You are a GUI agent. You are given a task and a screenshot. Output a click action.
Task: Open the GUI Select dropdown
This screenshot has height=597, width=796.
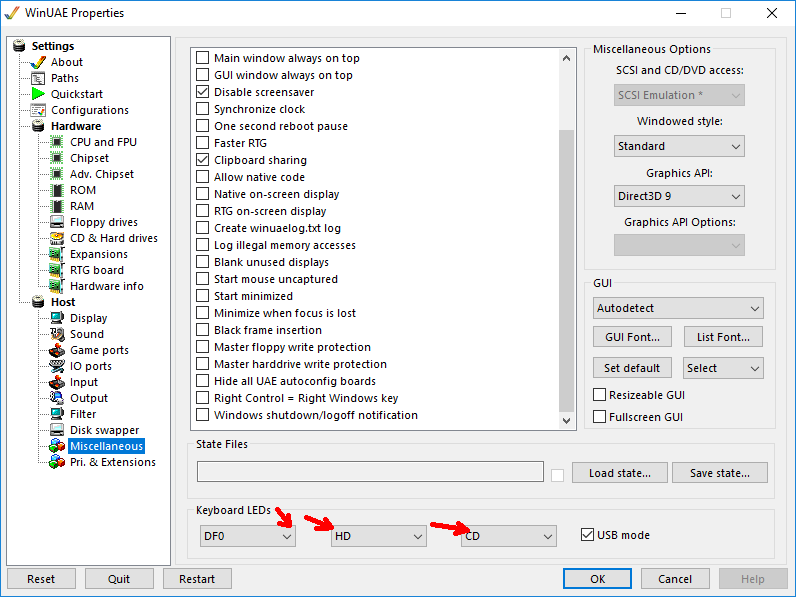pyautogui.click(x=723, y=368)
